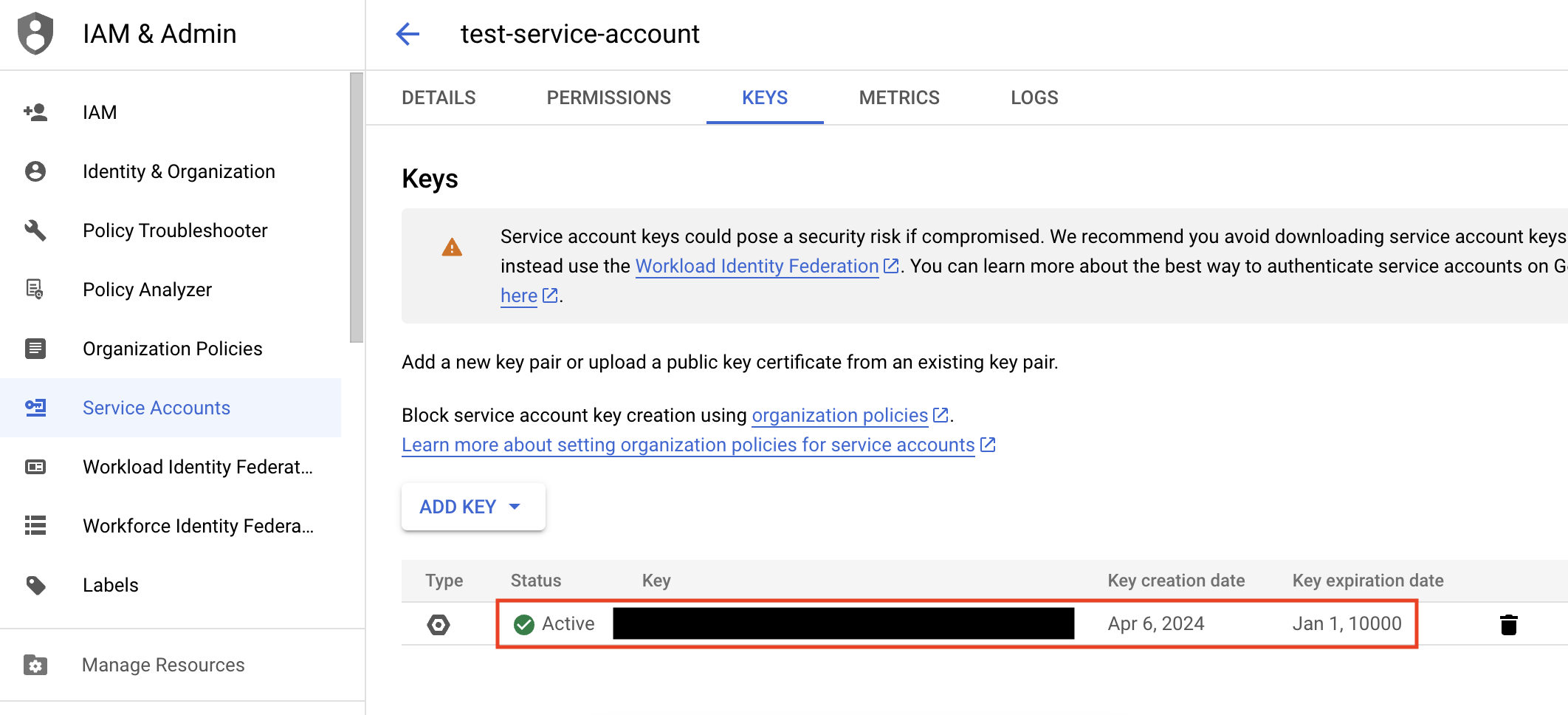
Task: Delete the key with the trash icon
Action: pyautogui.click(x=1509, y=625)
